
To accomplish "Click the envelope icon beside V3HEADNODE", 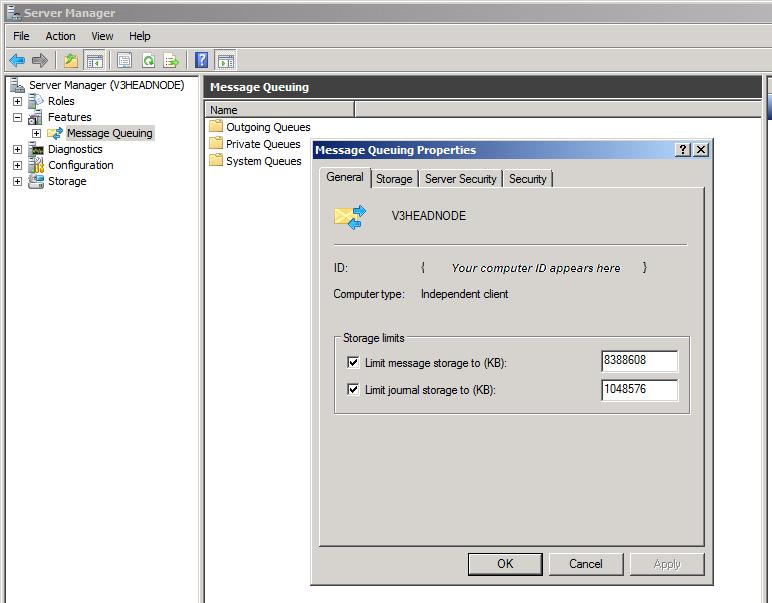I will coord(350,217).
